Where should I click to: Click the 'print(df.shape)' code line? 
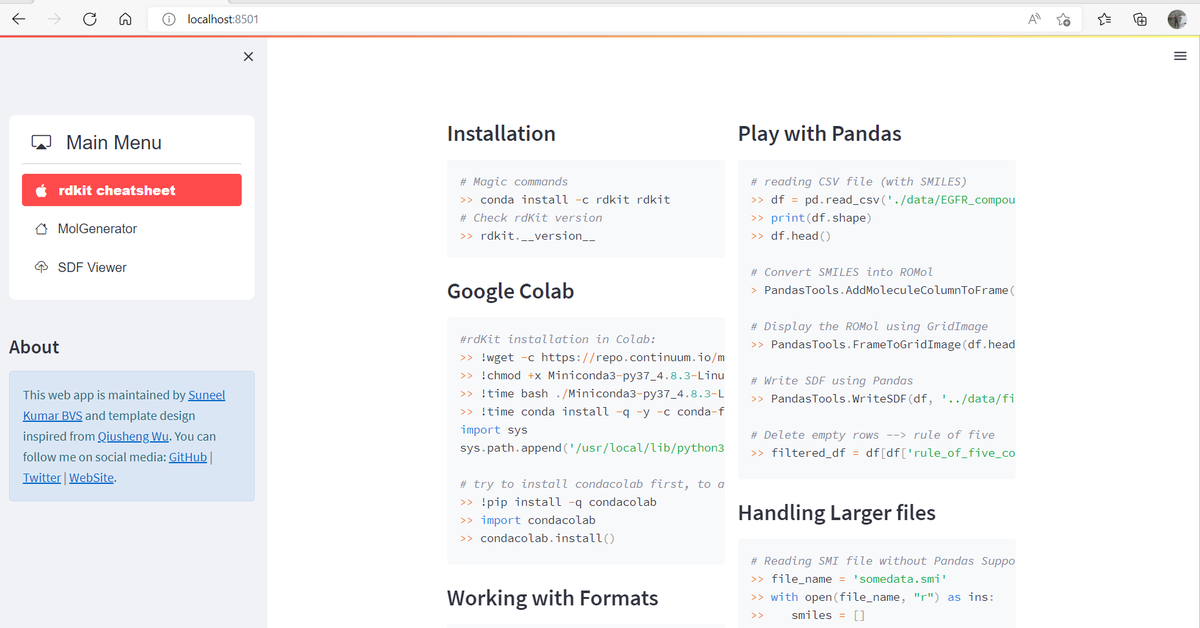pyautogui.click(x=811, y=218)
